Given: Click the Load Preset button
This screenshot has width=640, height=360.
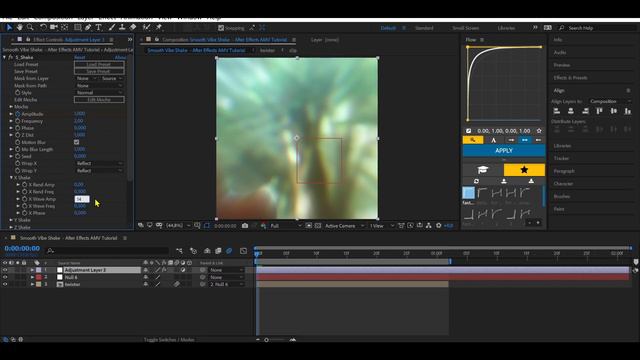Looking at the screenshot, I should pos(99,64).
